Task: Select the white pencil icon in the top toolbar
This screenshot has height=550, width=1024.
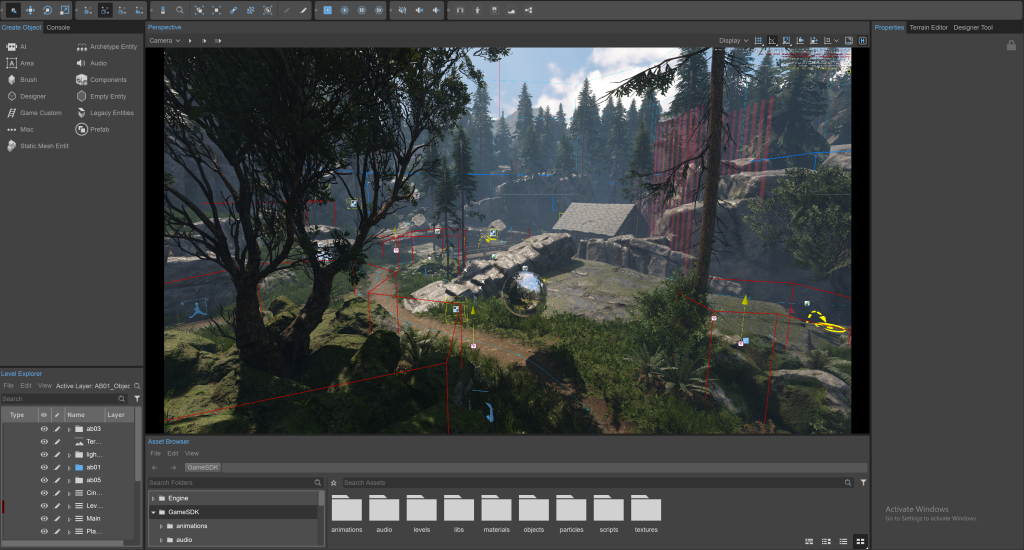Action: [303, 10]
